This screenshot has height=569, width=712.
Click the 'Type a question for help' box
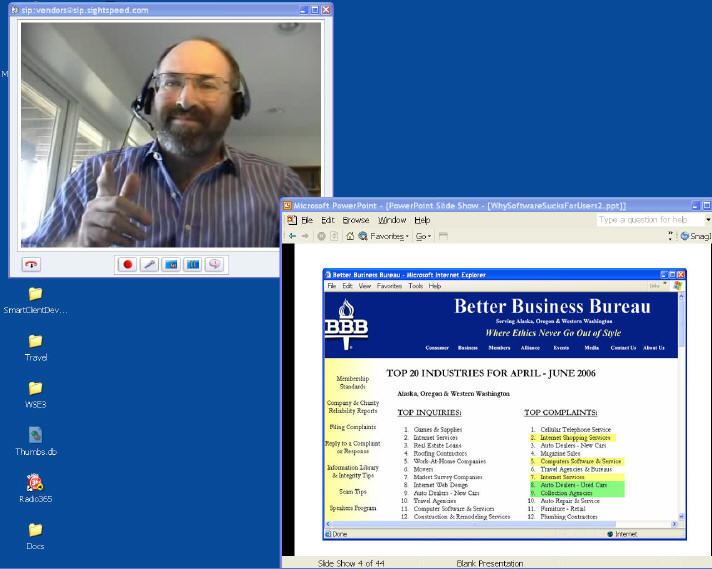click(x=649, y=220)
